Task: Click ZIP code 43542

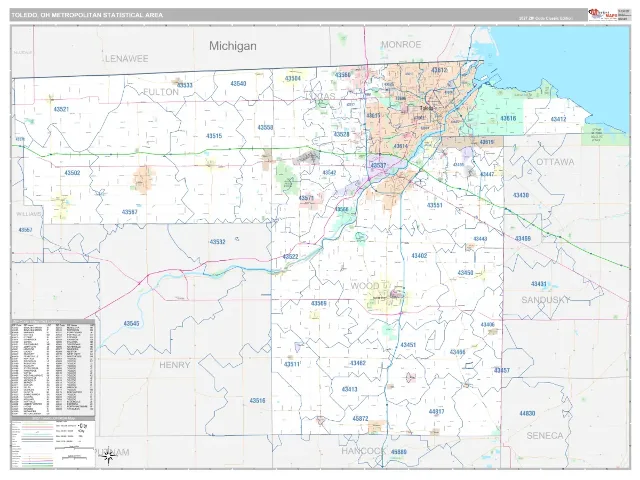Action: (x=329, y=173)
